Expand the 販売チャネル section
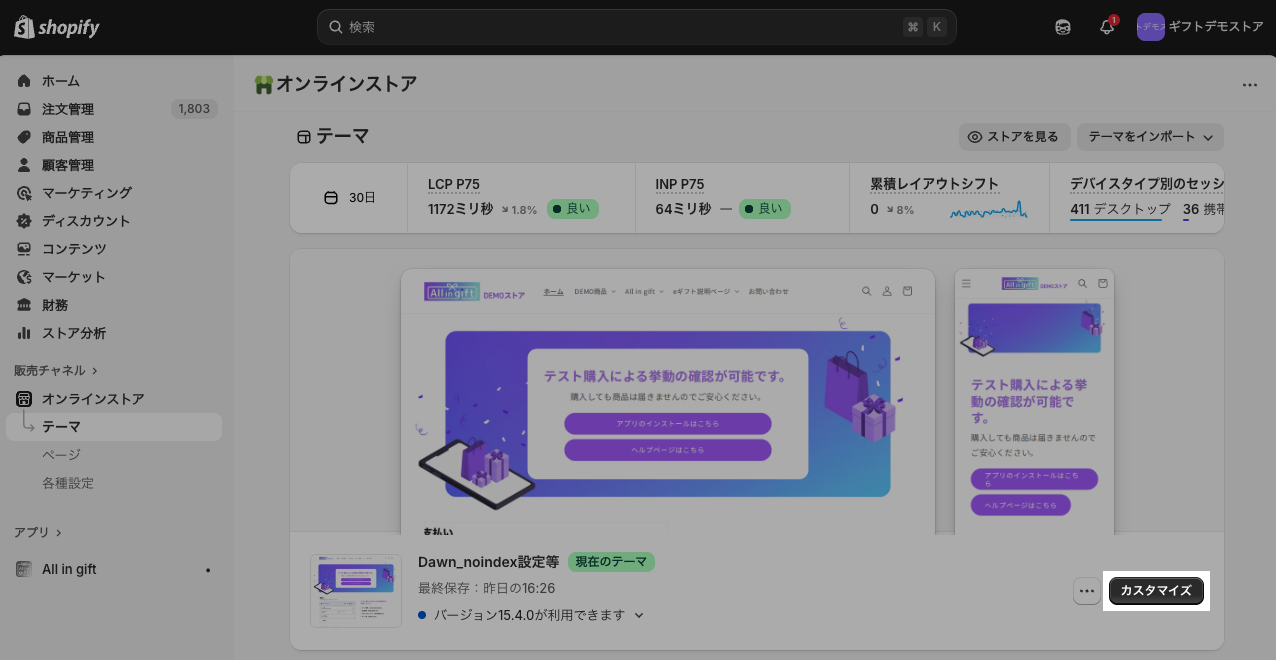The width and height of the screenshot is (1276, 660). [56, 370]
